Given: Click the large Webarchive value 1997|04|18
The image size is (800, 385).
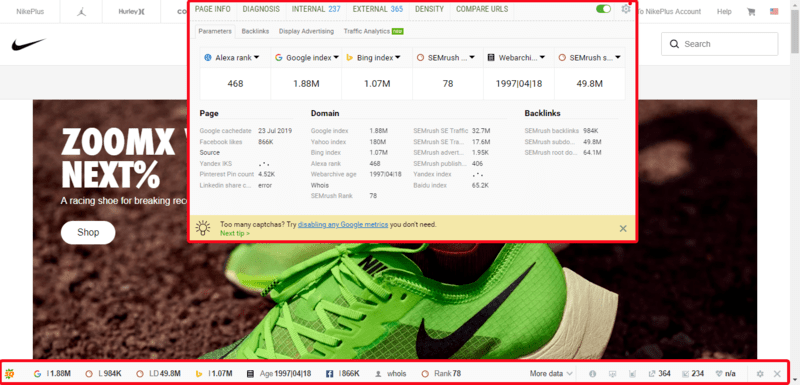Looking at the screenshot, I should [x=518, y=84].
